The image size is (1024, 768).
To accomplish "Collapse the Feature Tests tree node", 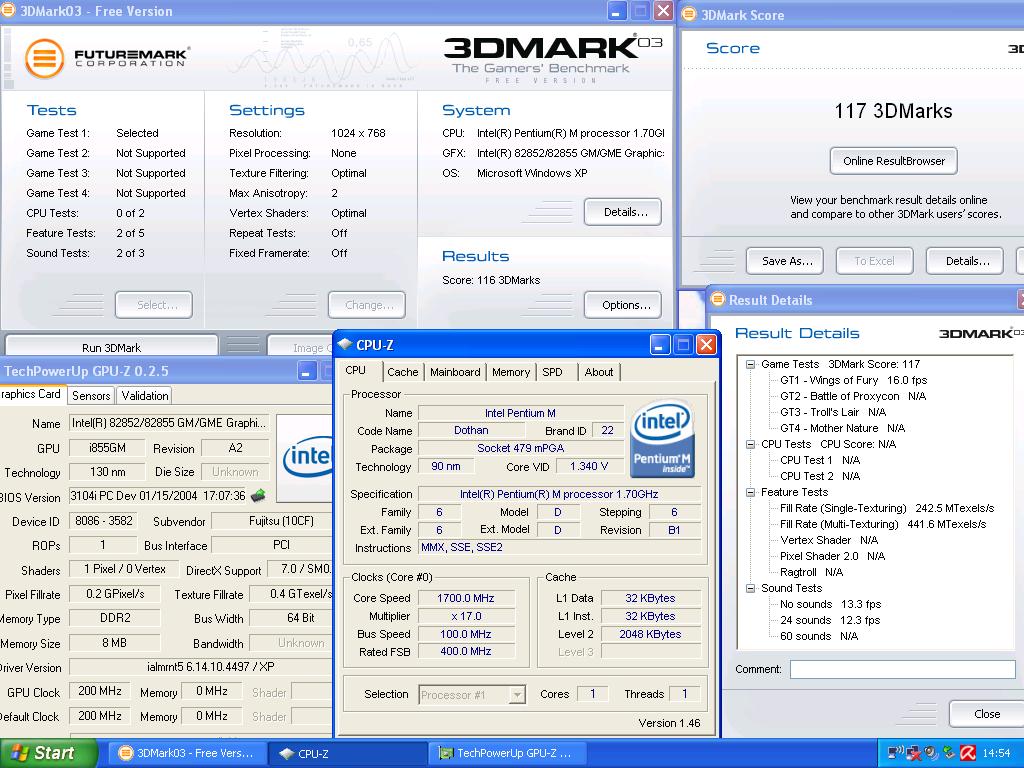I will (x=750, y=492).
